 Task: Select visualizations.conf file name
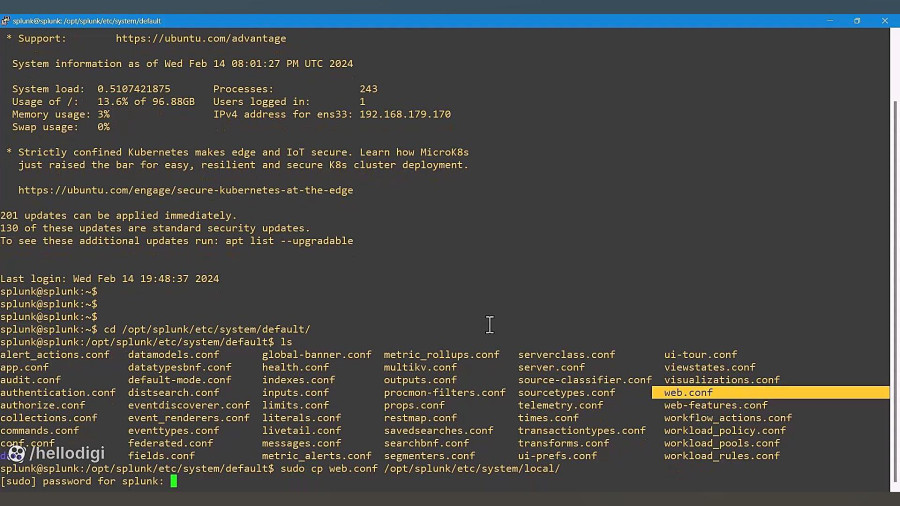pos(722,380)
